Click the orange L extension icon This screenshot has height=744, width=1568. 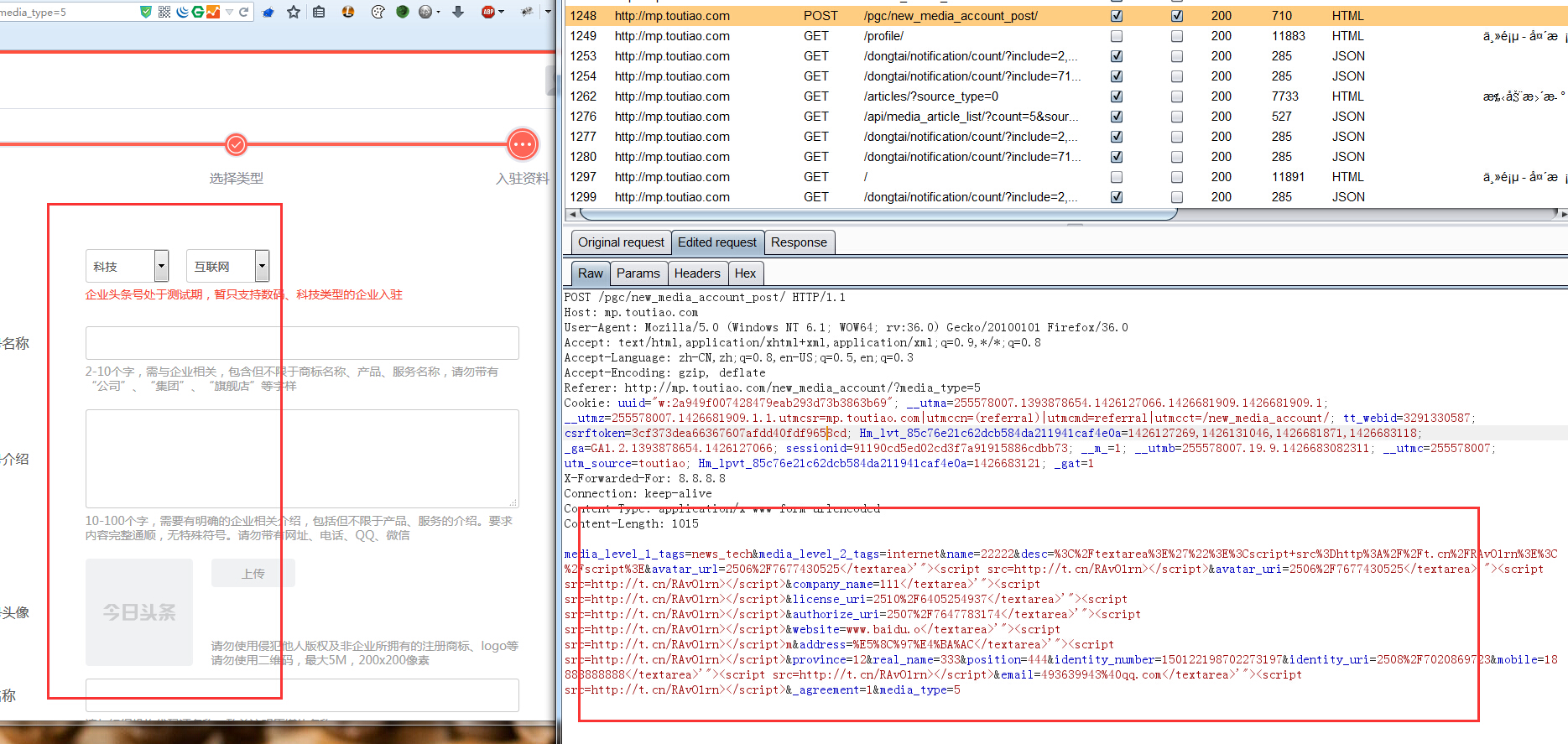coord(348,12)
